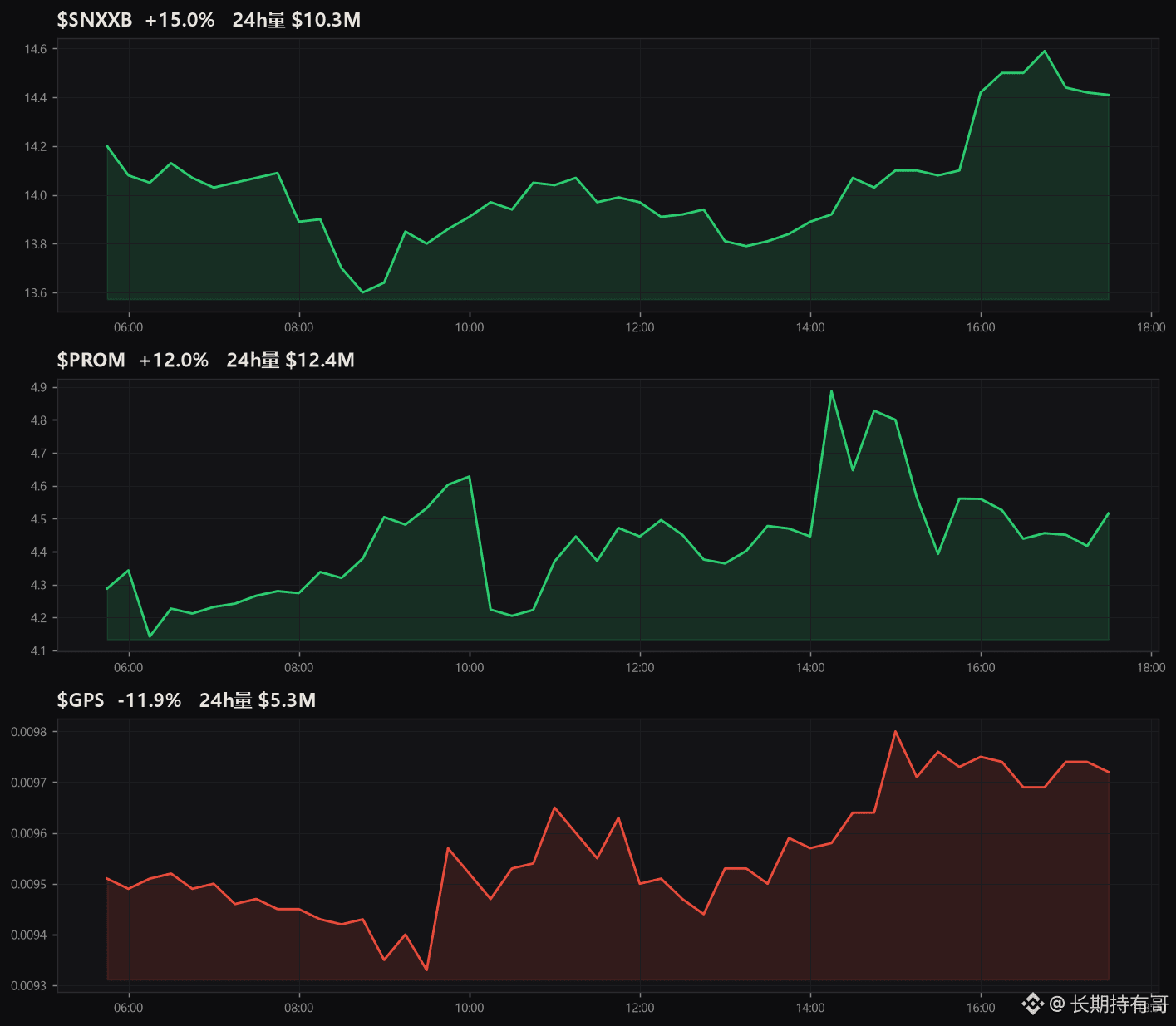This screenshot has height=1026, width=1176.
Task: Click the 4.1 y-axis label
Action: click(39, 651)
